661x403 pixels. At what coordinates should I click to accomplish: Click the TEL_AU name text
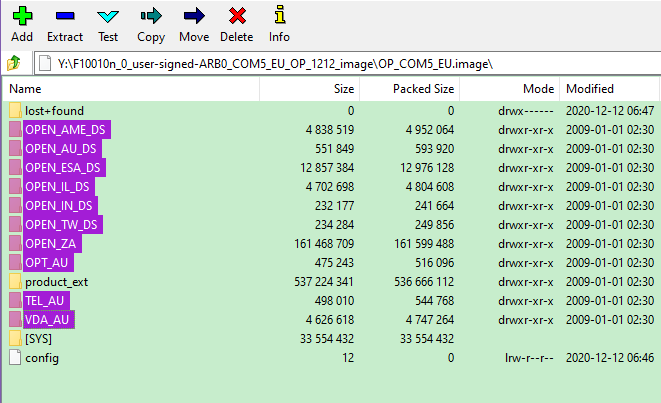(45, 301)
